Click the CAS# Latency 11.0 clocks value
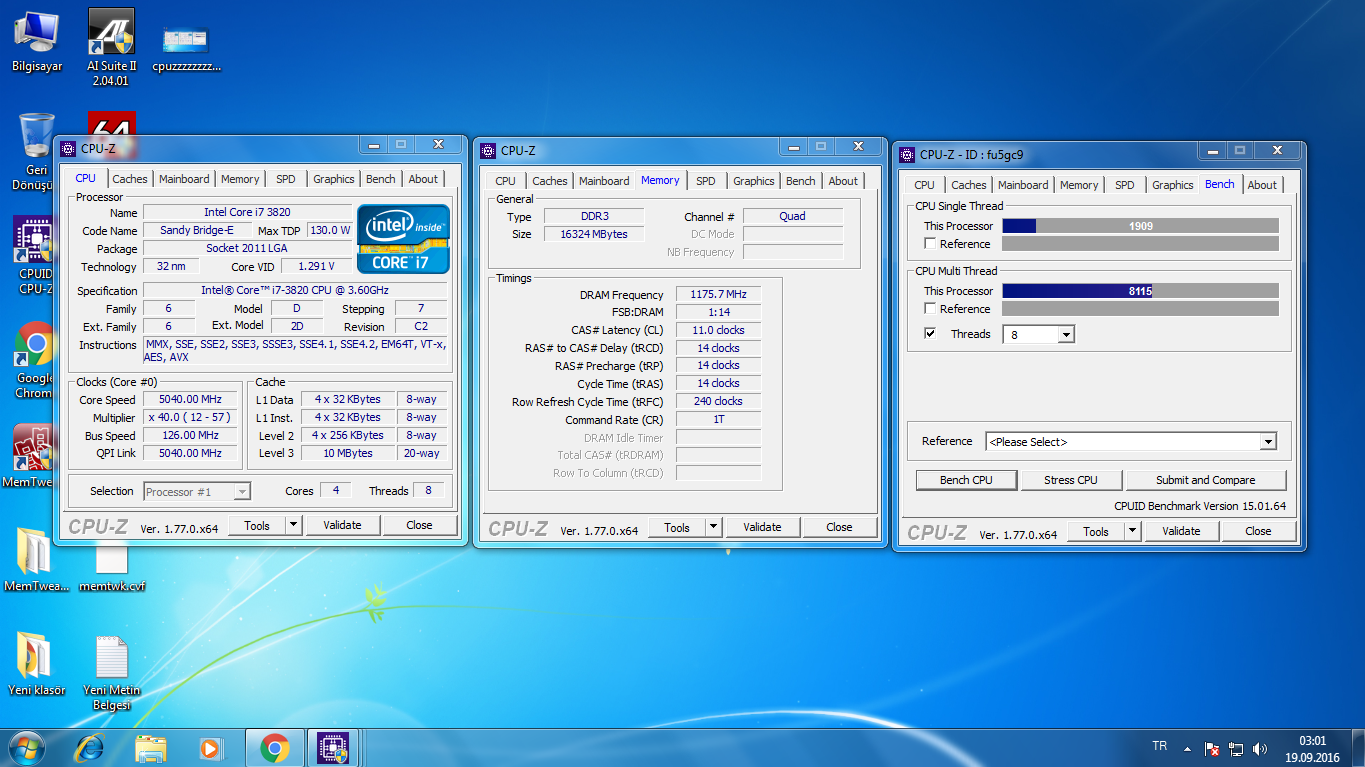The image size is (1365, 767). tap(718, 330)
